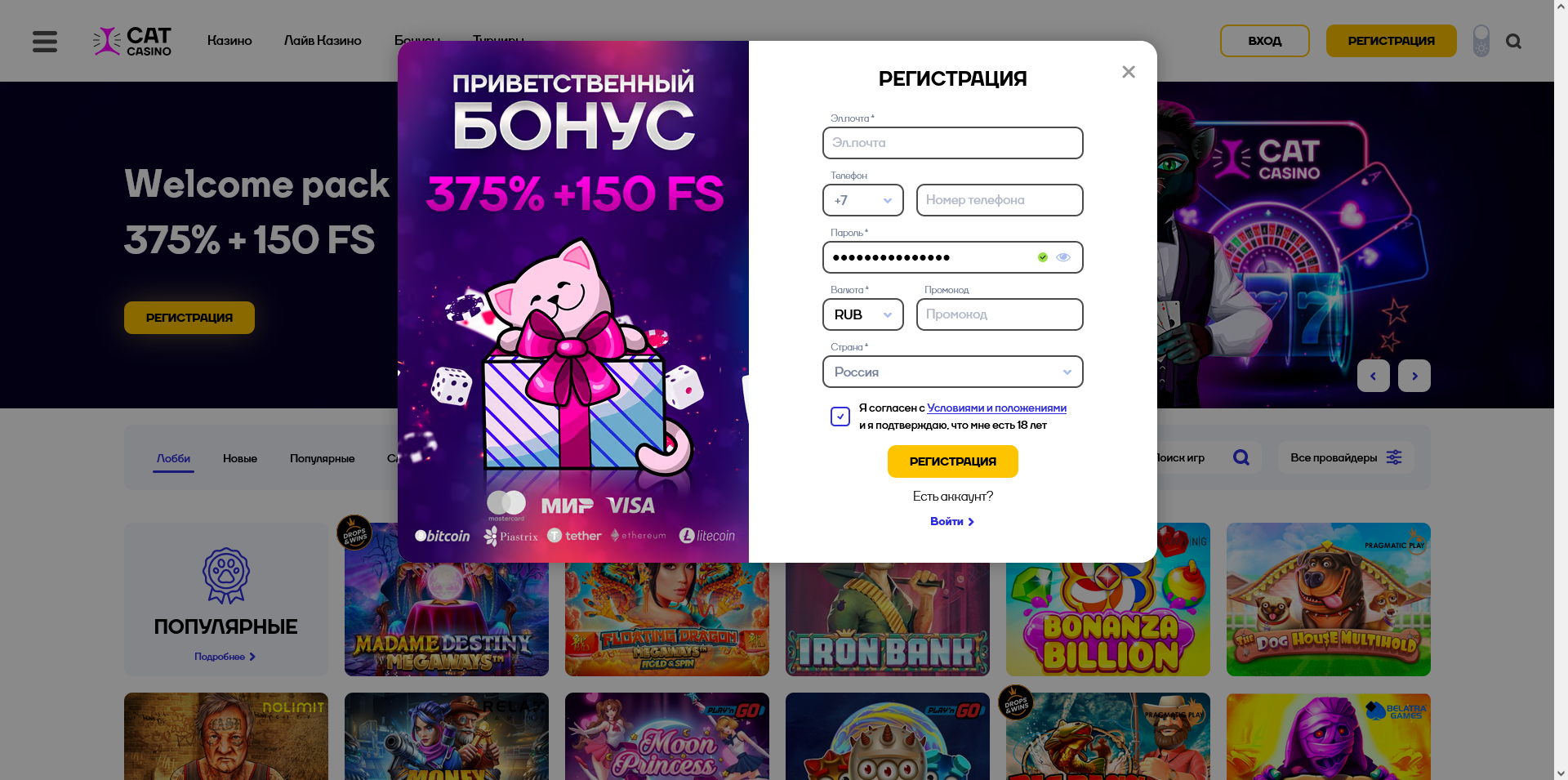
Task: Click the Cat Casino logo
Action: click(x=132, y=41)
